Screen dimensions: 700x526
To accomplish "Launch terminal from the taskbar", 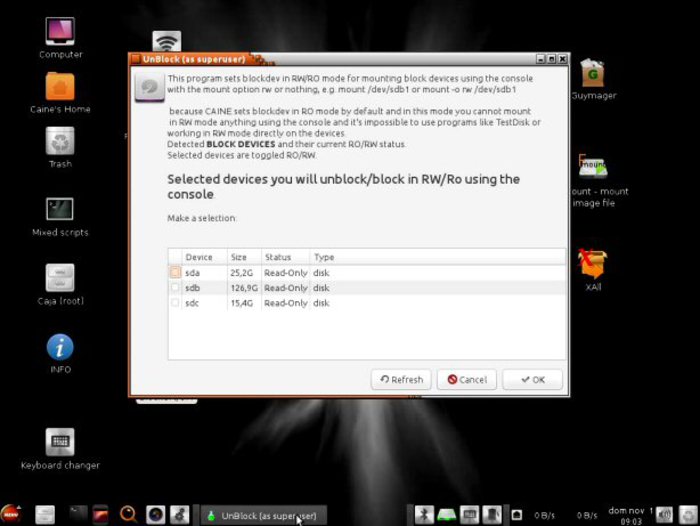I will (x=78, y=513).
